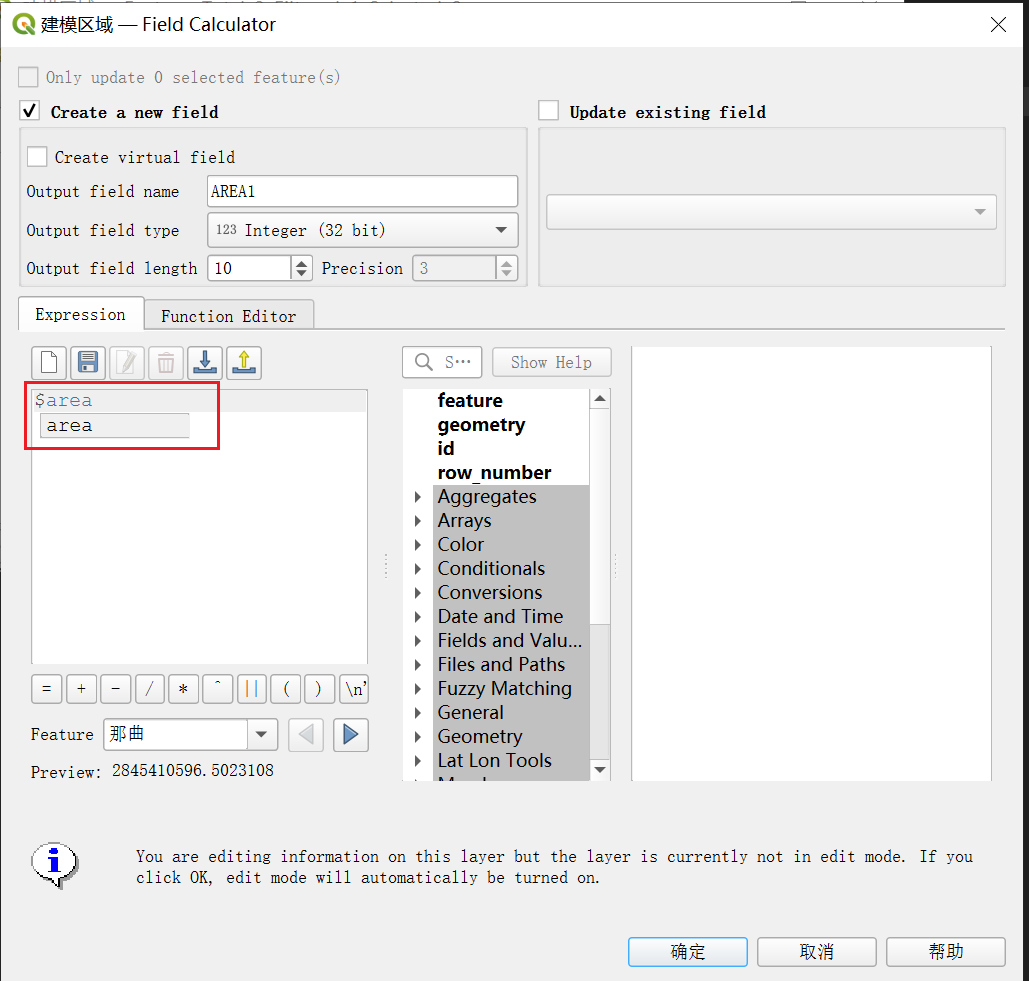Click the search magnifier in function filter
1029x981 pixels.
coord(424,362)
